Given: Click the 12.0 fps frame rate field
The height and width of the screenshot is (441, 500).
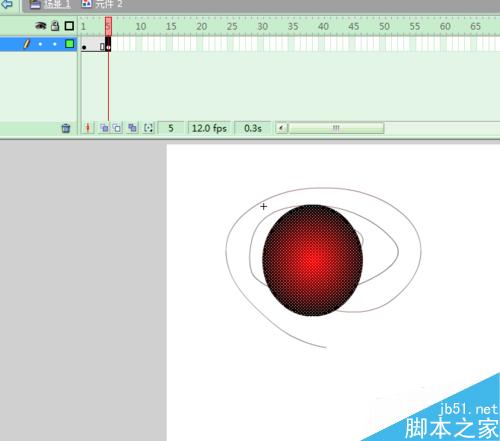Looking at the screenshot, I should (209, 128).
